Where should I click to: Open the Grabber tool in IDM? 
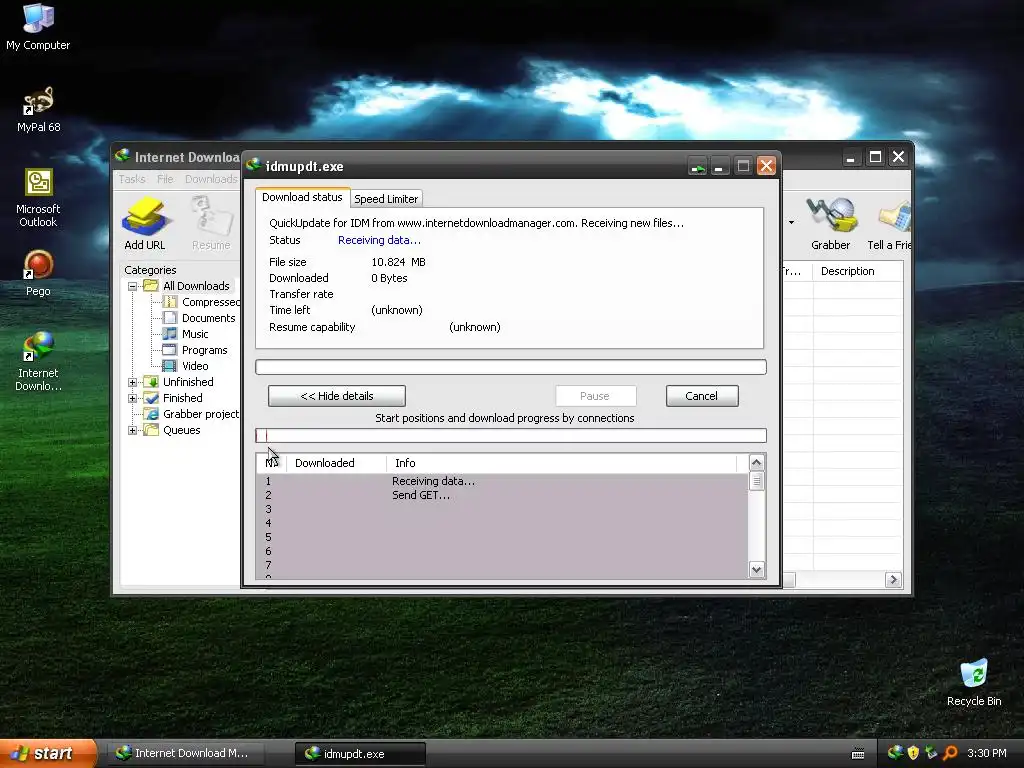tap(831, 224)
